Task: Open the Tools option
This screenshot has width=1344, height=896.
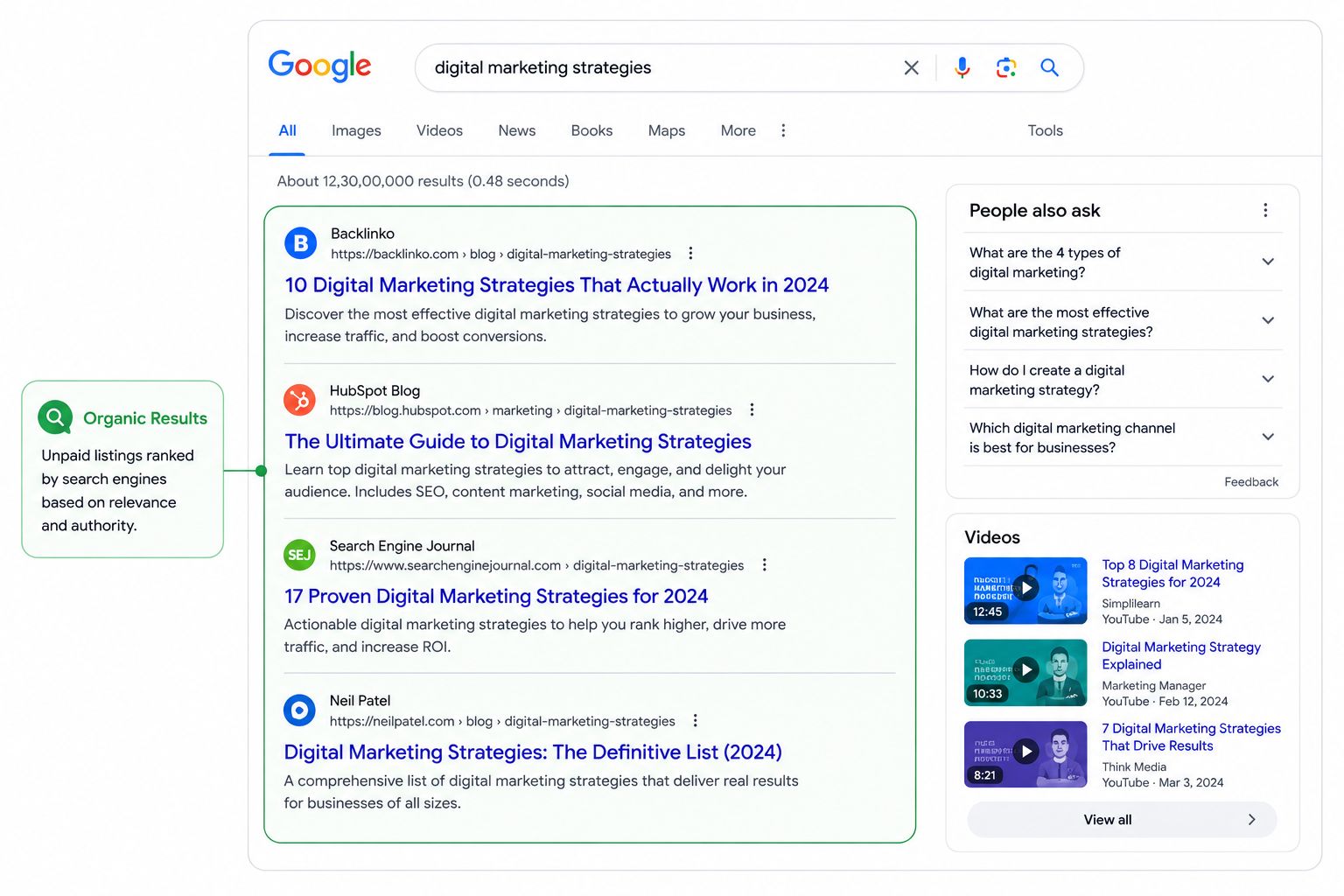Action: [x=1045, y=130]
